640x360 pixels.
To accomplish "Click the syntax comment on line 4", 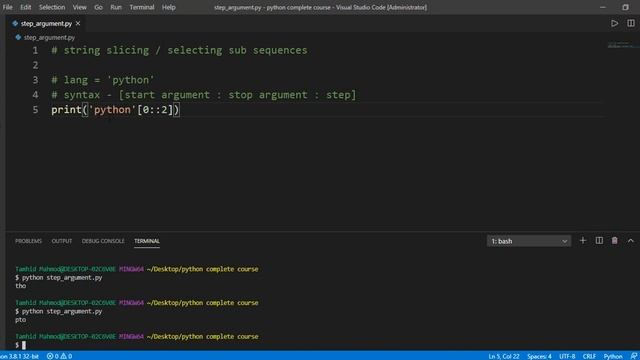I will 204,95.
